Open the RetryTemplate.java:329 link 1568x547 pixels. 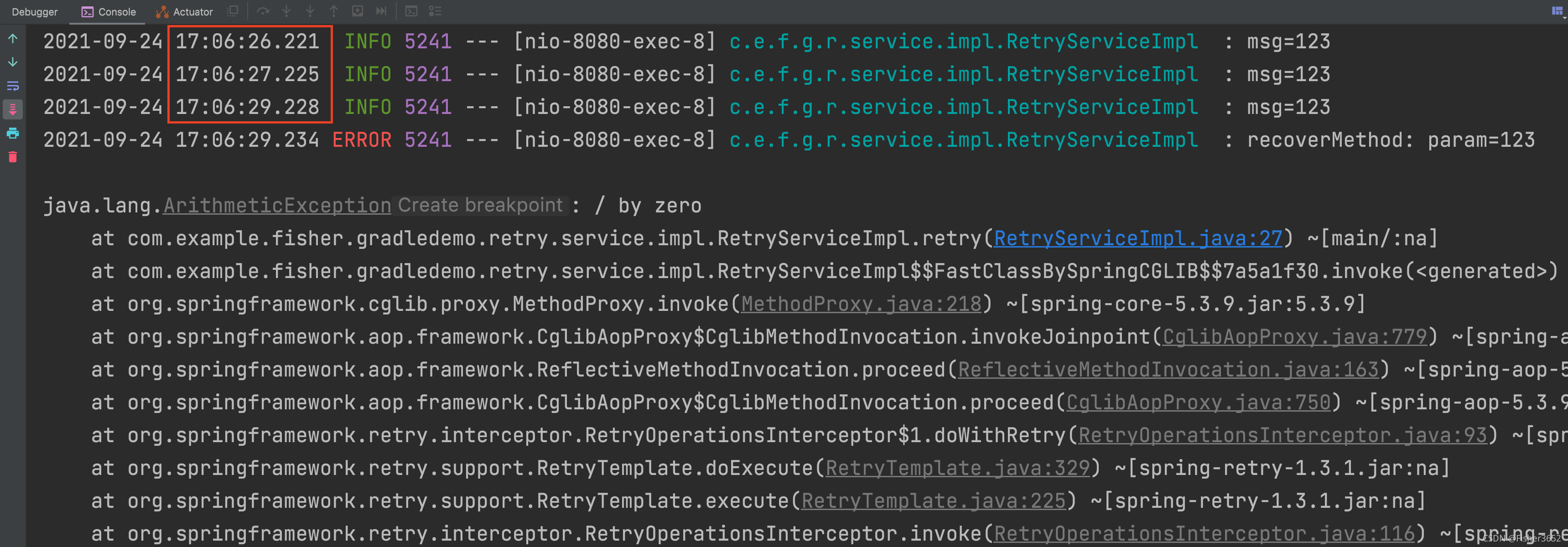(957, 469)
